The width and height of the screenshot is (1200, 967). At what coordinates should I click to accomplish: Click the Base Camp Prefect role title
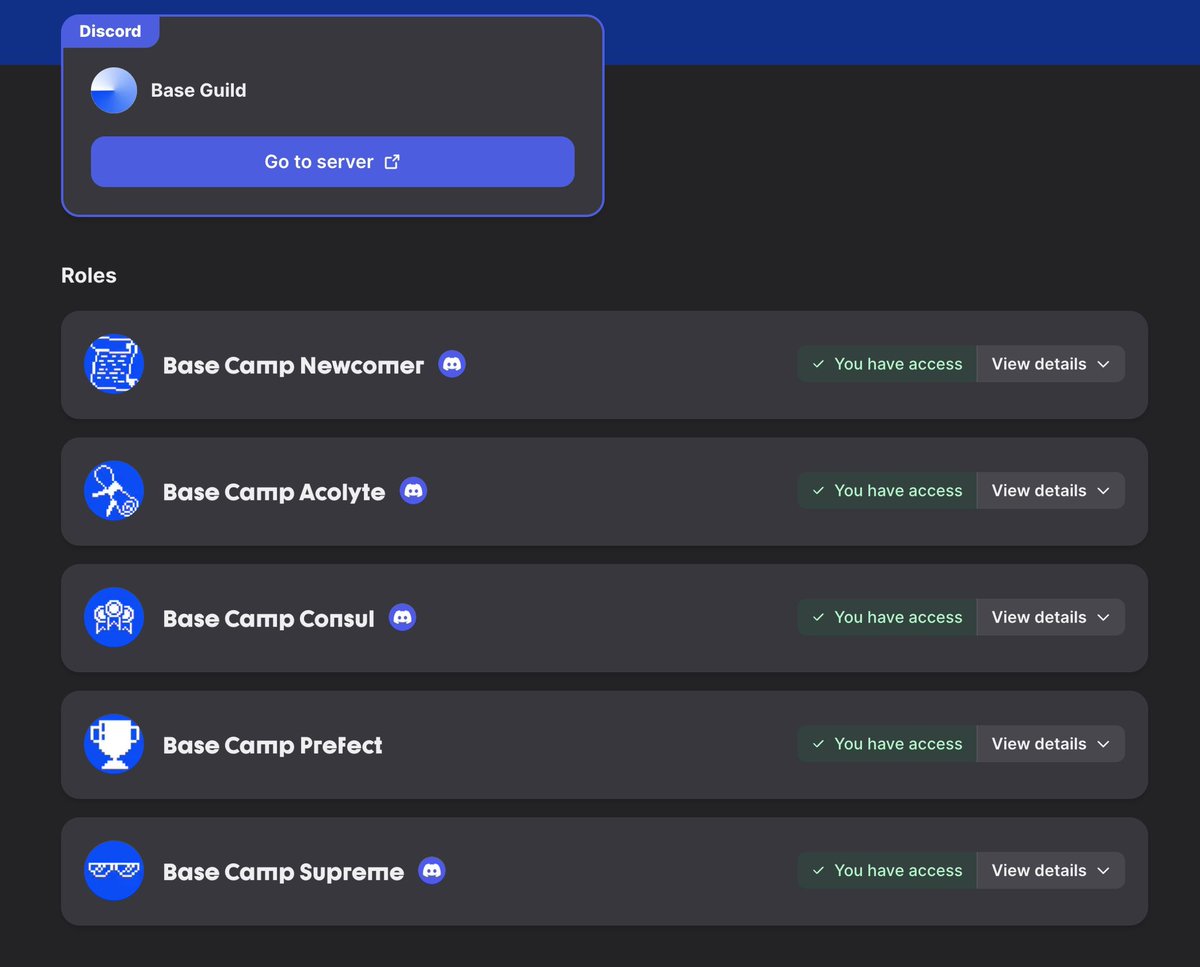point(272,745)
